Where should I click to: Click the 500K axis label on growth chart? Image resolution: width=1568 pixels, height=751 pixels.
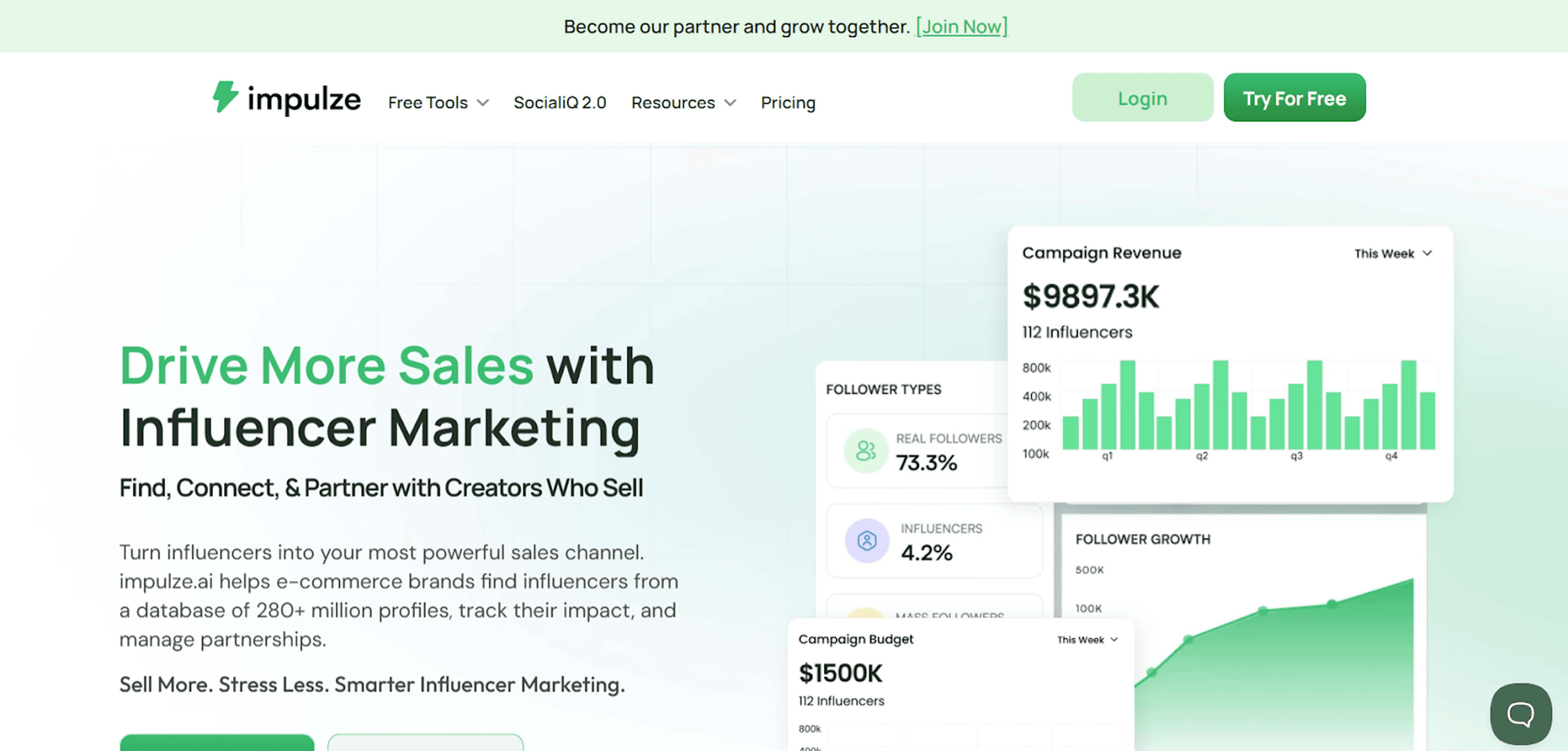click(1089, 570)
